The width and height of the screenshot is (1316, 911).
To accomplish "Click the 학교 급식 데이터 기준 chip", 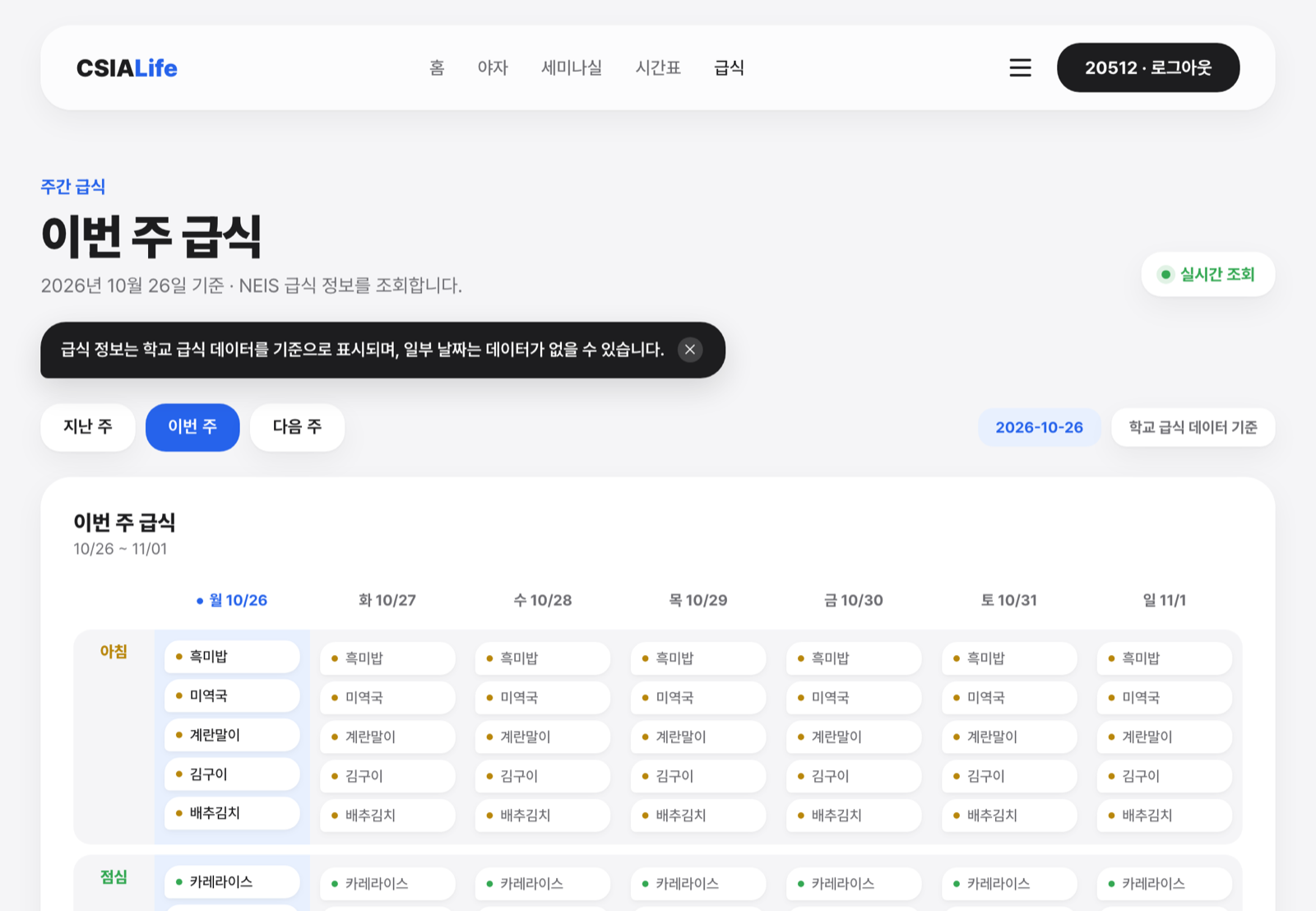I will click(x=1193, y=427).
